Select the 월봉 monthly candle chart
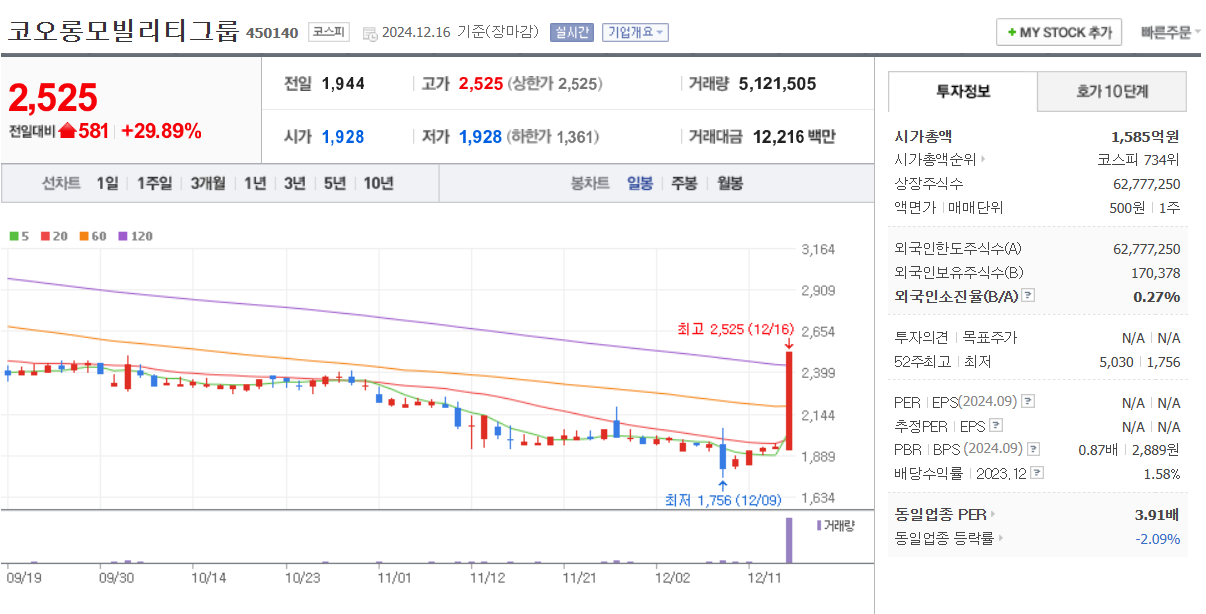Image resolution: width=1206 pixels, height=614 pixels. [730, 184]
